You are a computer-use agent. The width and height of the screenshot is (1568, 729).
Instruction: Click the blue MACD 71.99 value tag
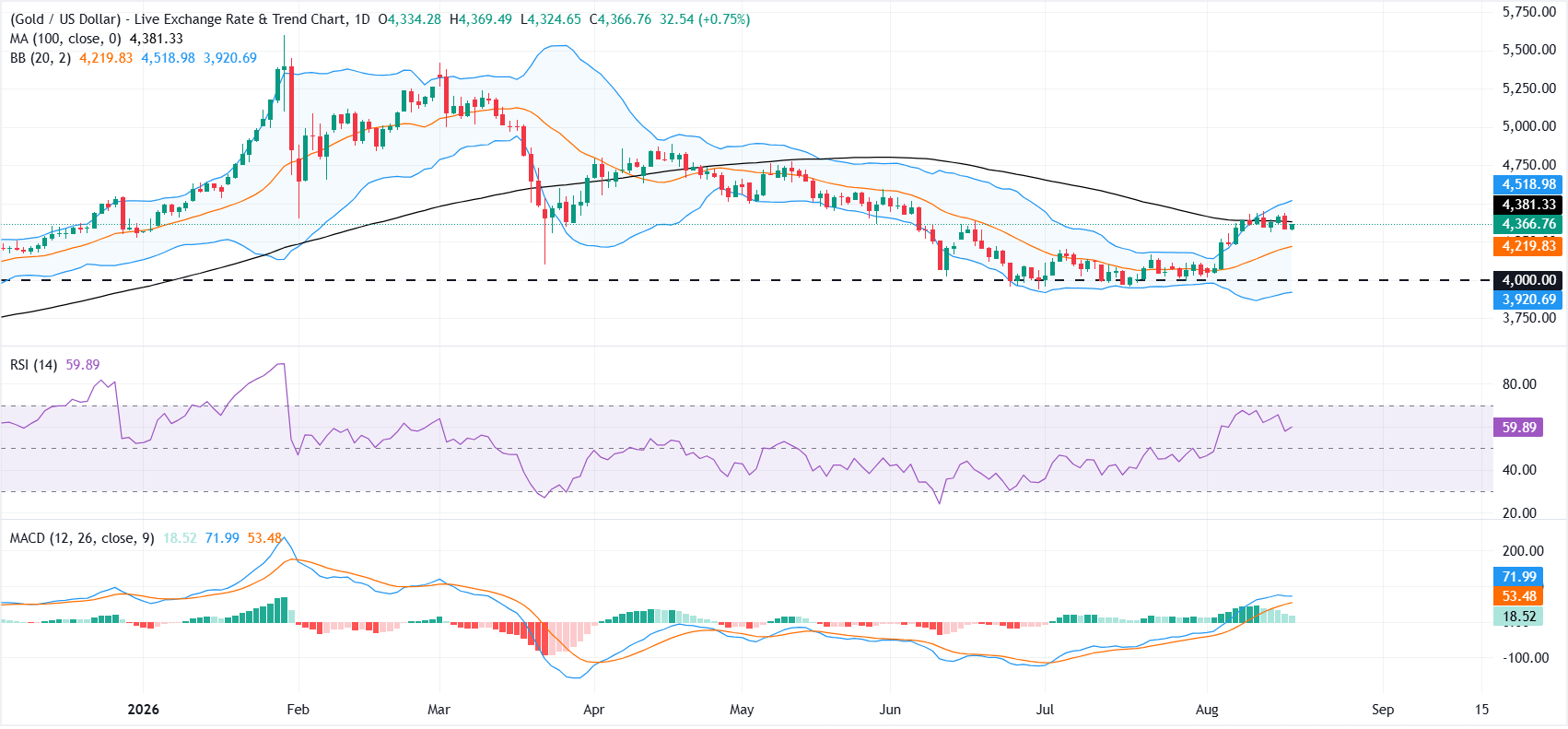[1519, 577]
